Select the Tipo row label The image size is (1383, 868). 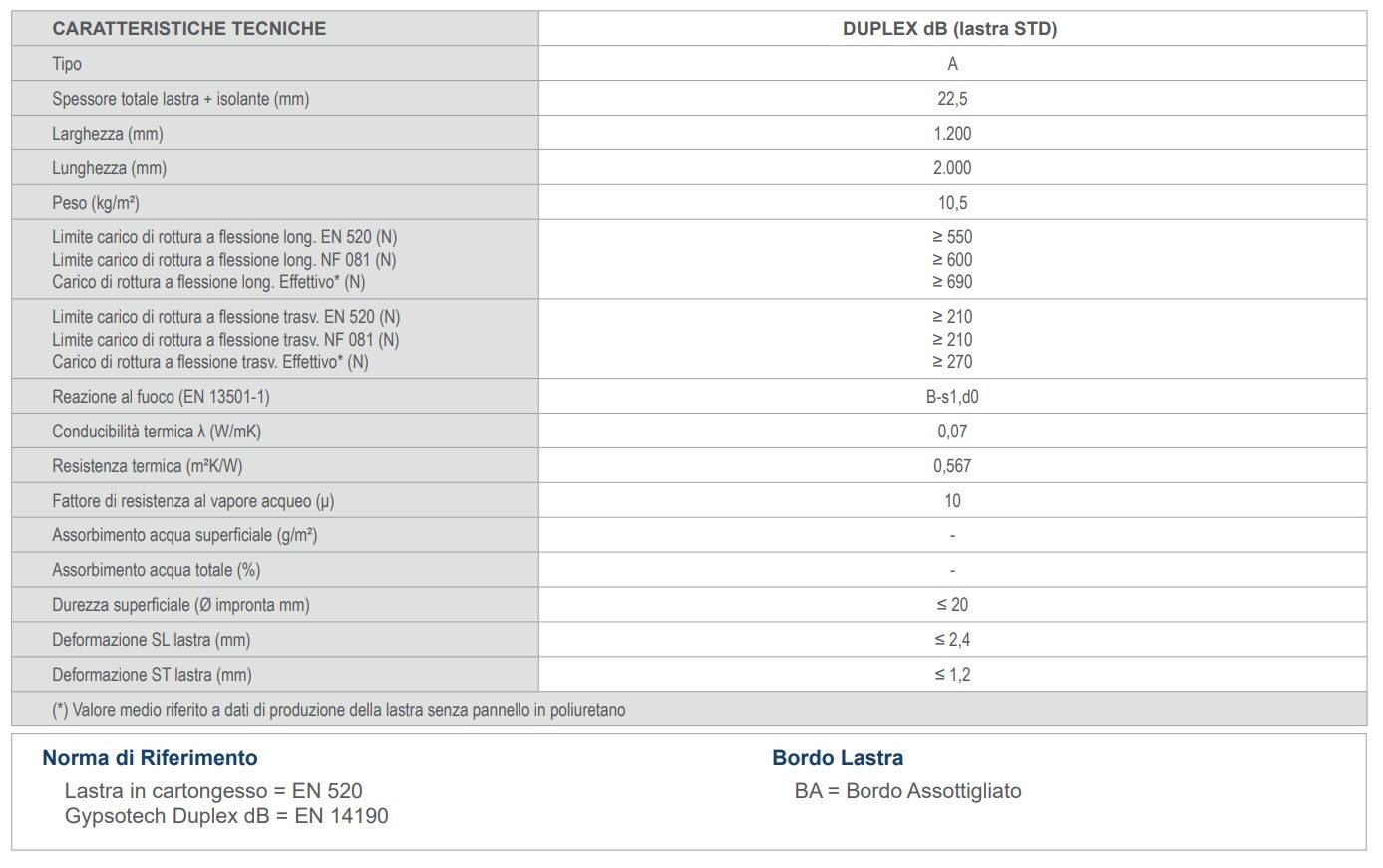click(67, 64)
